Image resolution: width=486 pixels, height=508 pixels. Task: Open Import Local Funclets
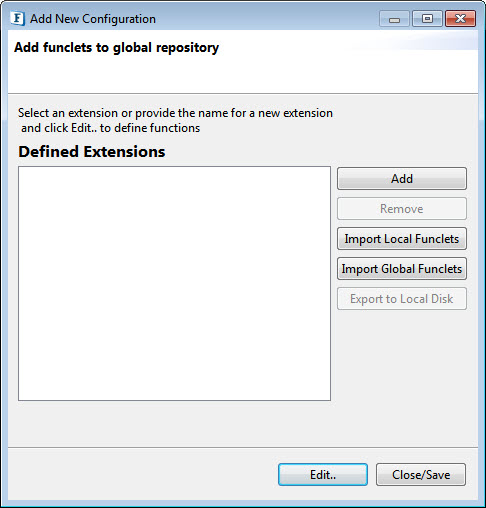(x=402, y=239)
